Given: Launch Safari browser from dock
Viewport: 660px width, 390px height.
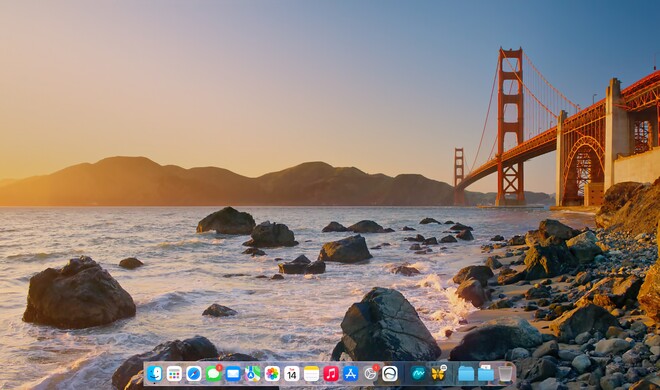Looking at the screenshot, I should [x=194, y=374].
